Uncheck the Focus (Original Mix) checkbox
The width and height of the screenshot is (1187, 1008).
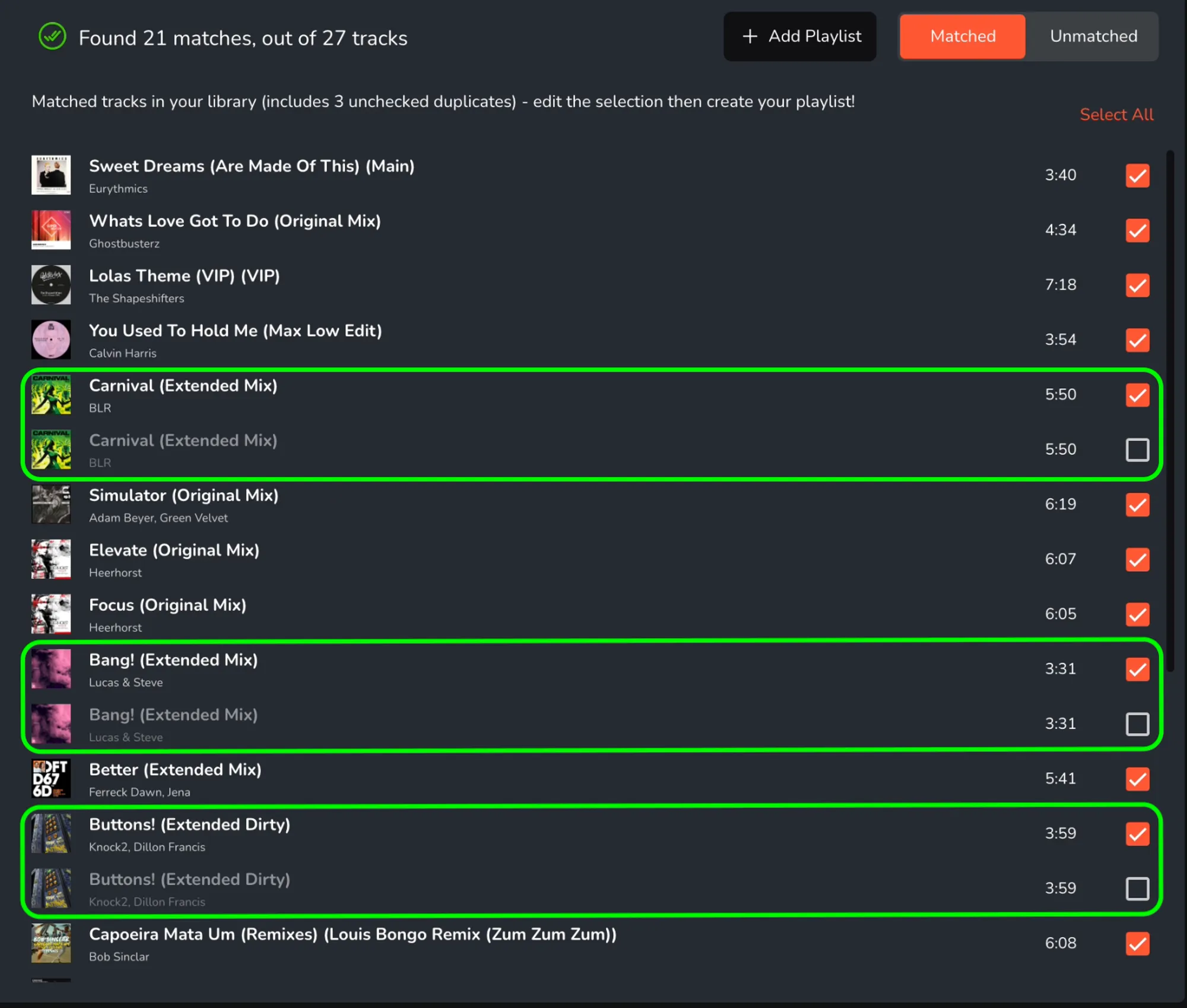pos(1137,614)
